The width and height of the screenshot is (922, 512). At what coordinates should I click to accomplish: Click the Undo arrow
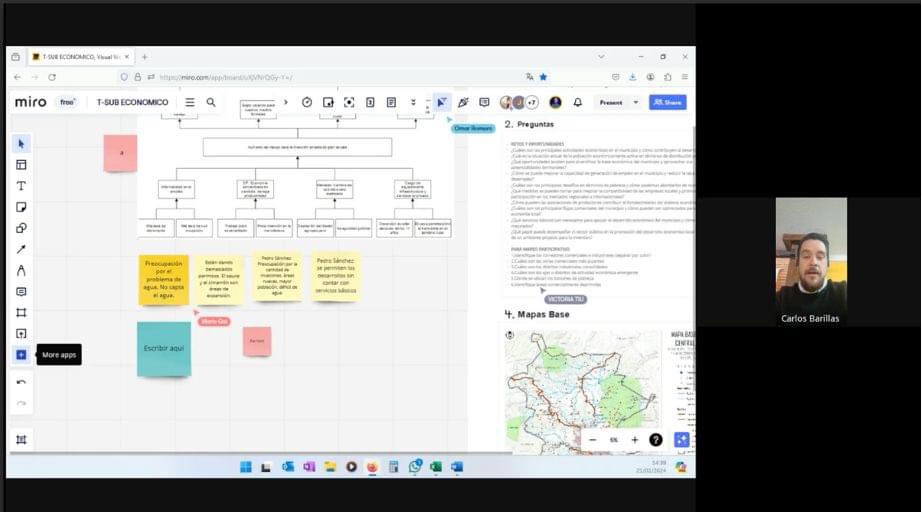[21, 383]
